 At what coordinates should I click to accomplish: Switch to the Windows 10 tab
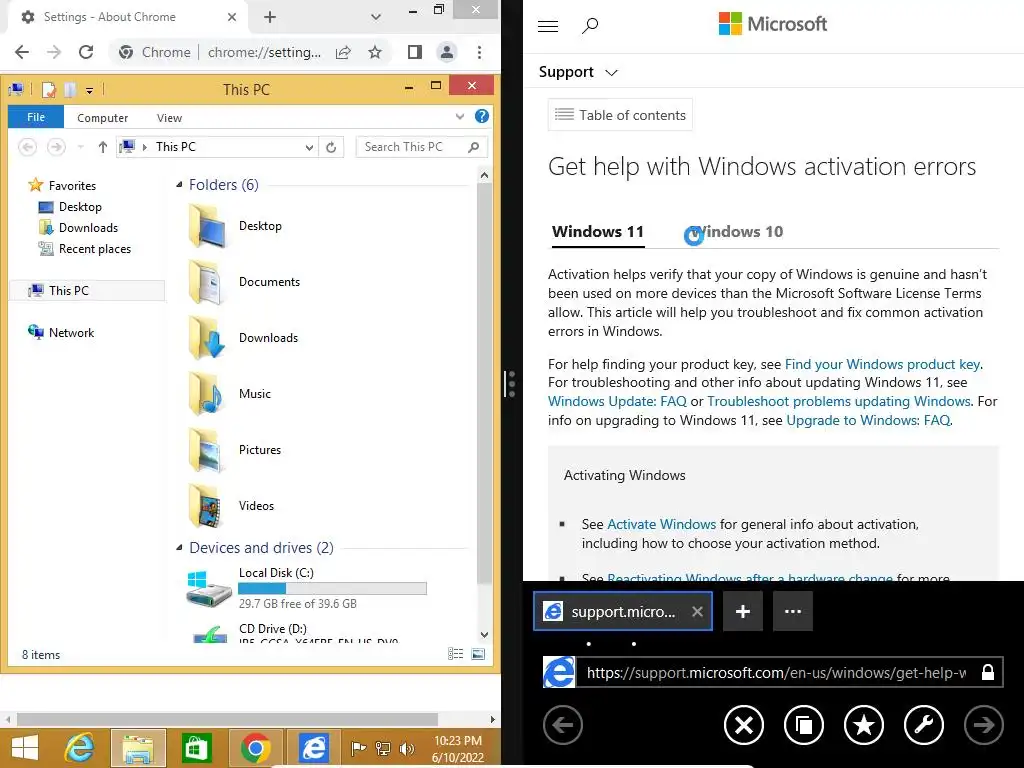[x=735, y=232]
